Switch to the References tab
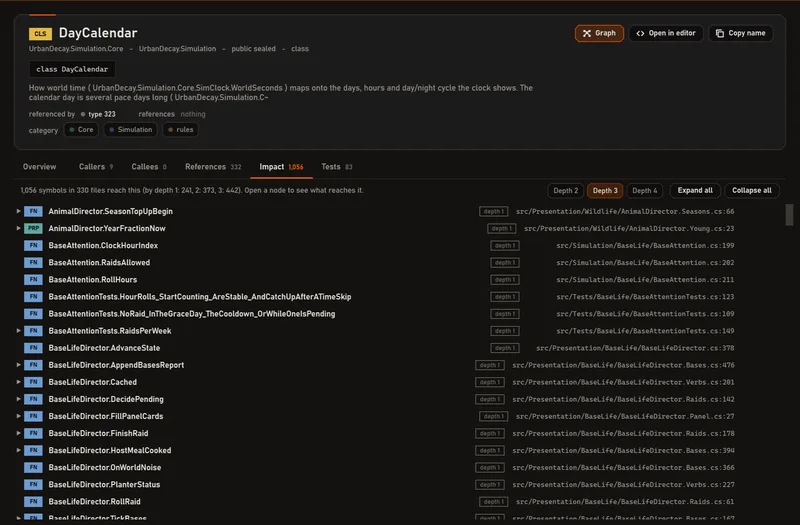The image size is (800, 525). [213, 167]
